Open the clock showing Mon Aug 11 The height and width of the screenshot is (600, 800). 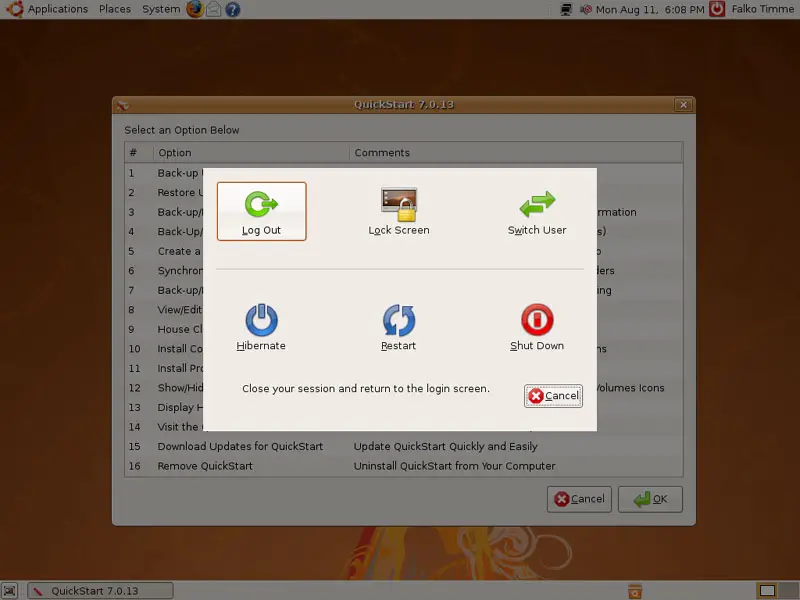pyautogui.click(x=650, y=9)
